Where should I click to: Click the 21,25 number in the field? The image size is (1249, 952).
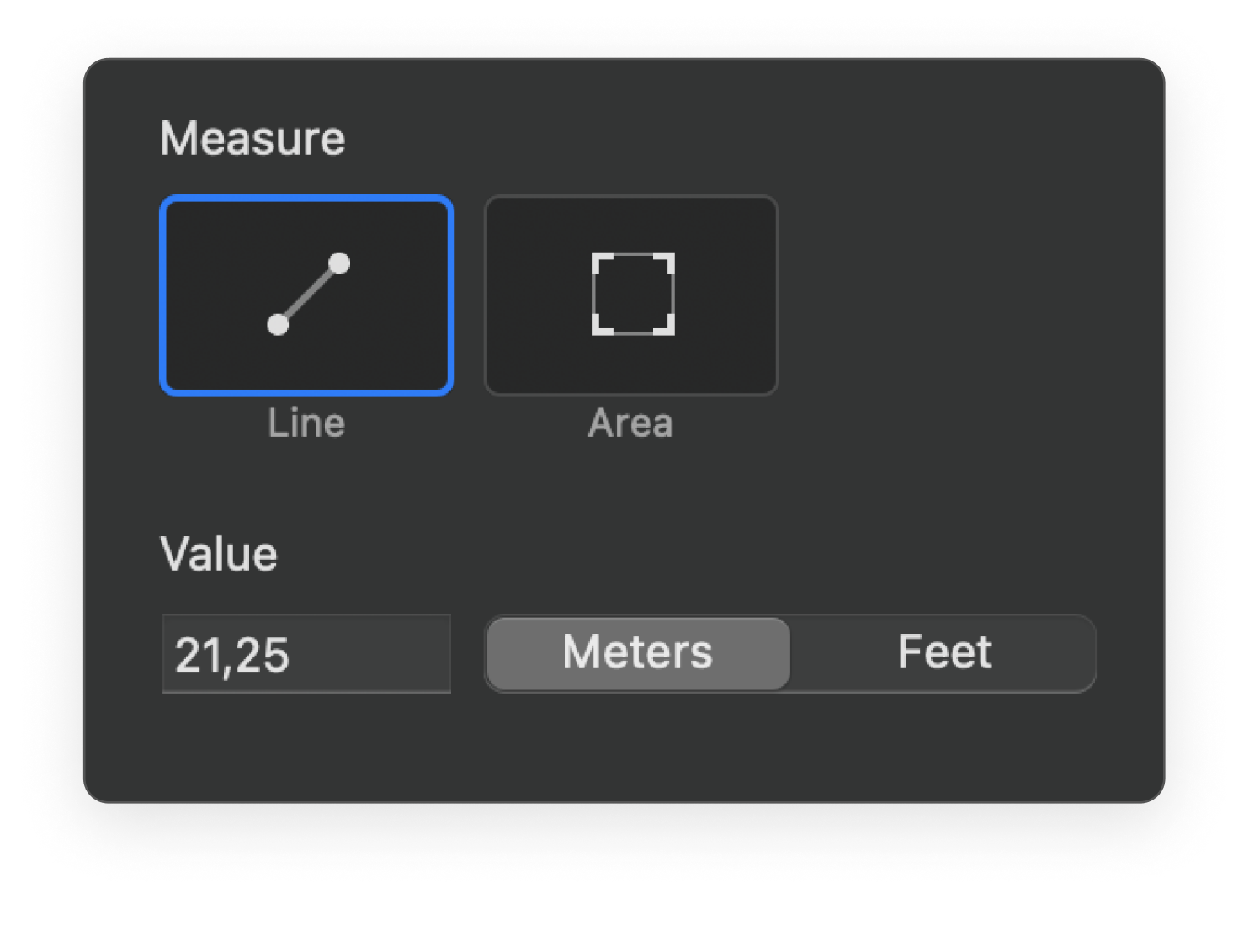click(x=232, y=655)
